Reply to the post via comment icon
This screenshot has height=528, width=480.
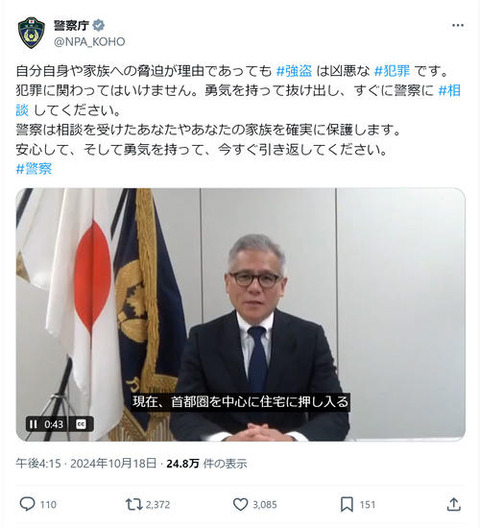27,504
